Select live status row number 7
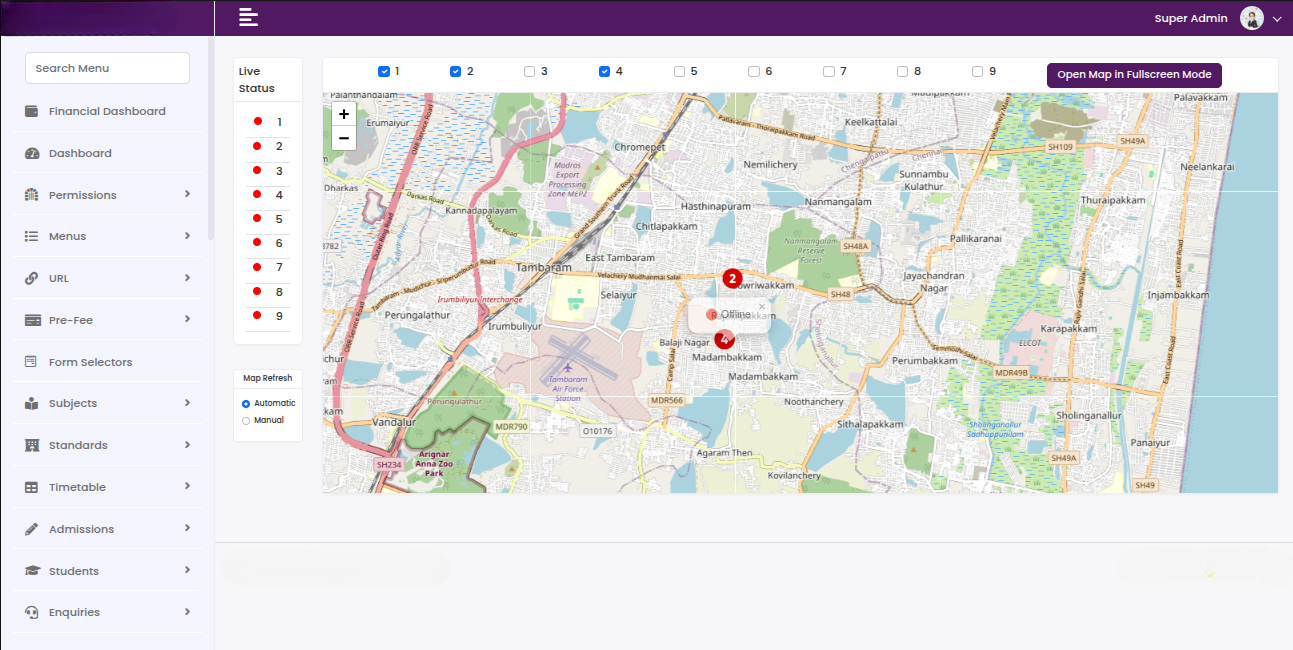 click(x=267, y=267)
